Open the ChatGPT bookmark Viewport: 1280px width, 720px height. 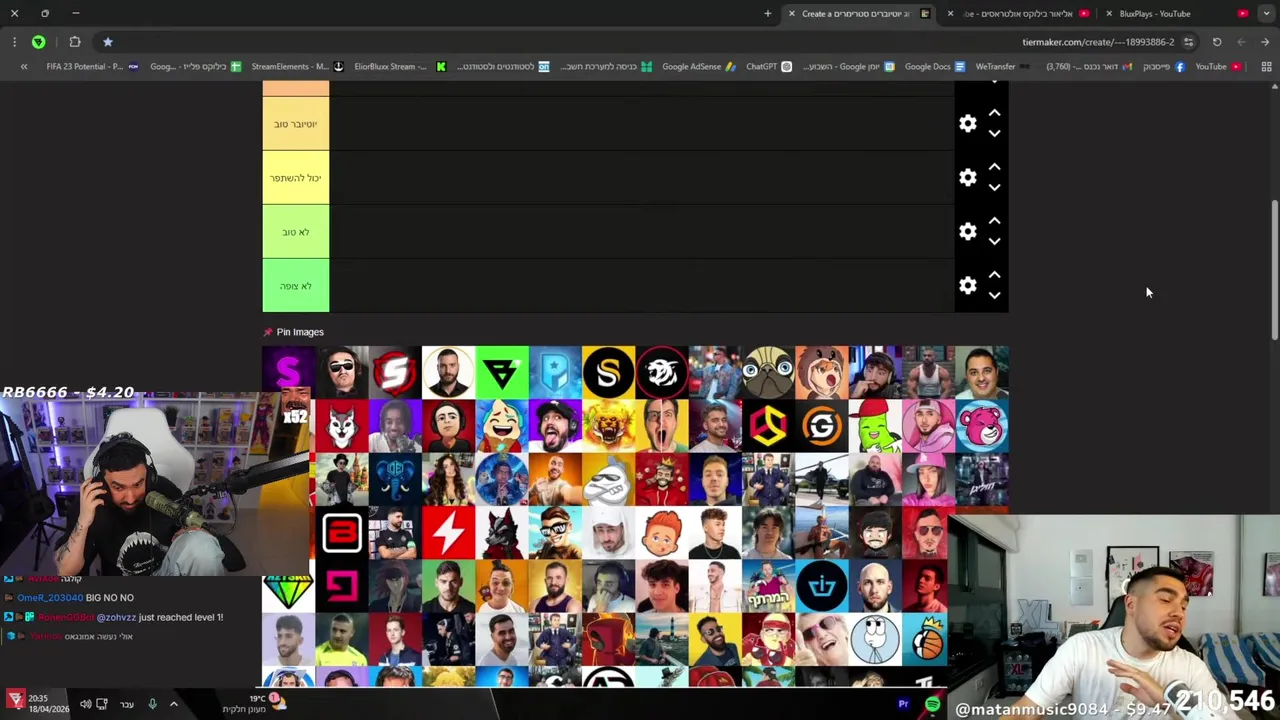[769, 67]
